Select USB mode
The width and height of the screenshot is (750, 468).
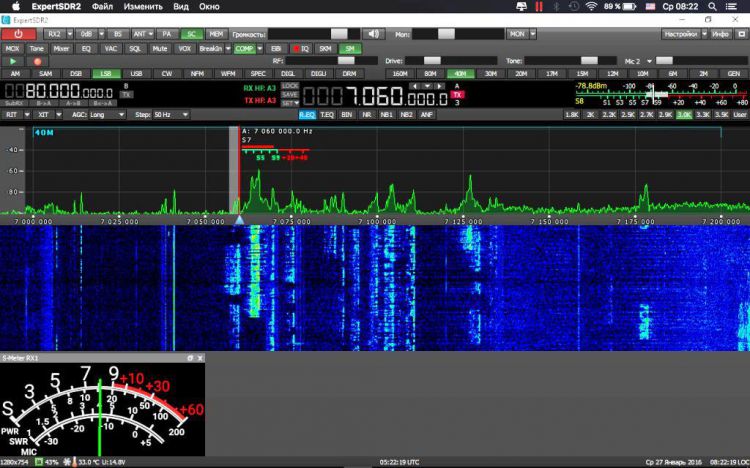[x=136, y=74]
